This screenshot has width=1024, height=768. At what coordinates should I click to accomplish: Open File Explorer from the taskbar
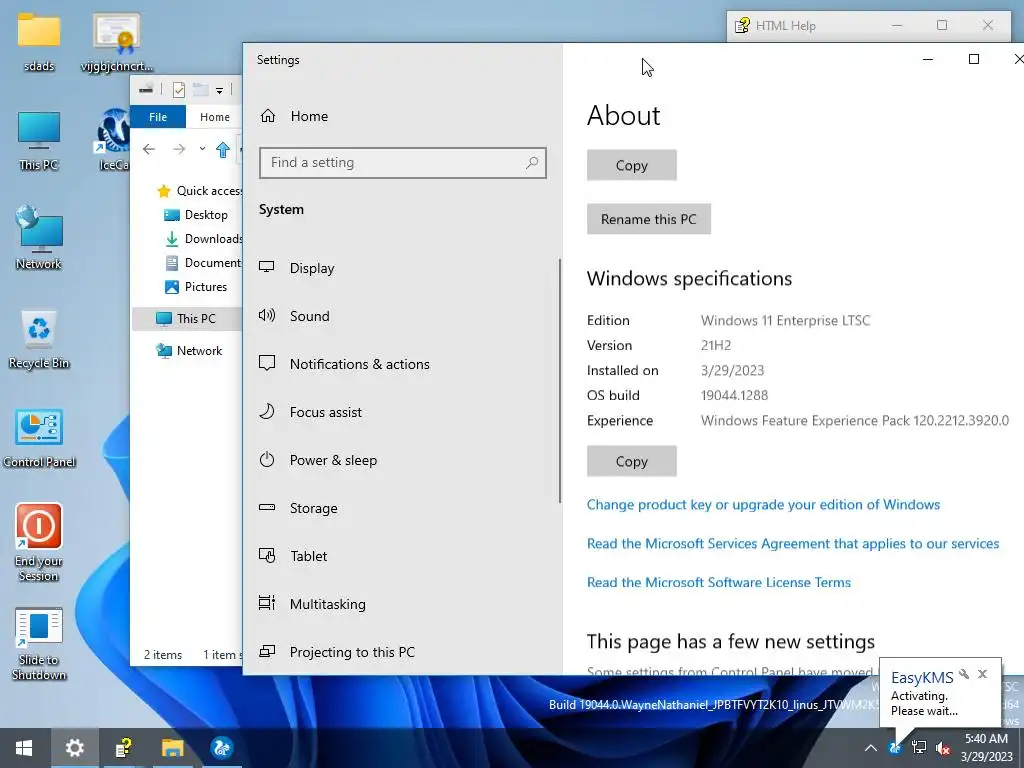click(x=172, y=748)
